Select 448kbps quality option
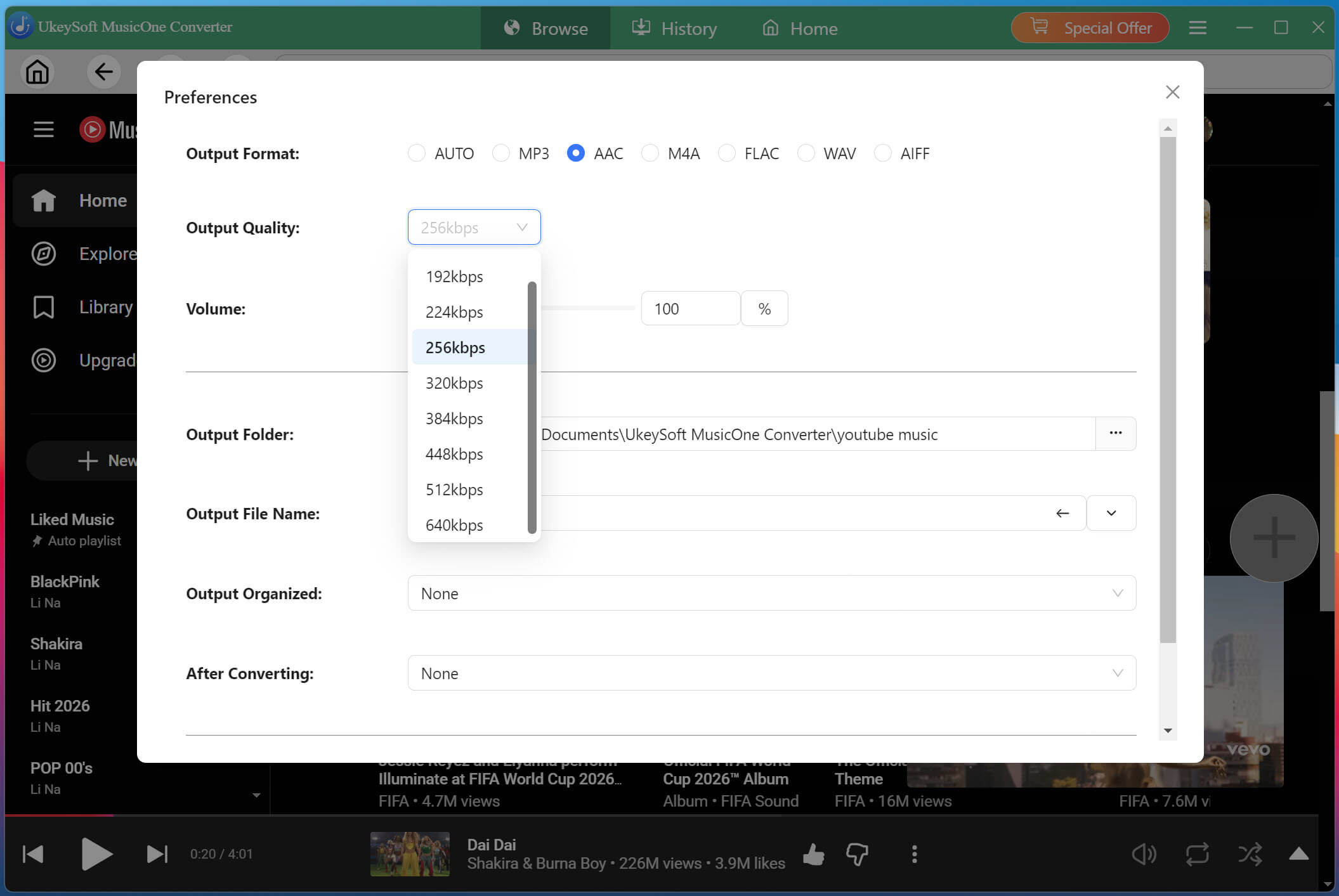1339x896 pixels. pyautogui.click(x=469, y=454)
